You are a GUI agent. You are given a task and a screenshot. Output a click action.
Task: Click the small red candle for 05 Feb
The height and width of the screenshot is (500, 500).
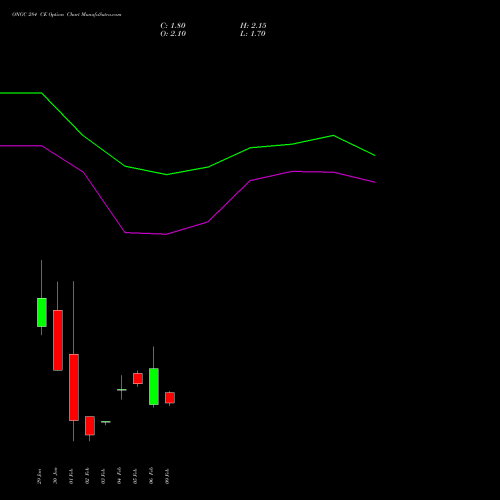[x=138, y=379]
